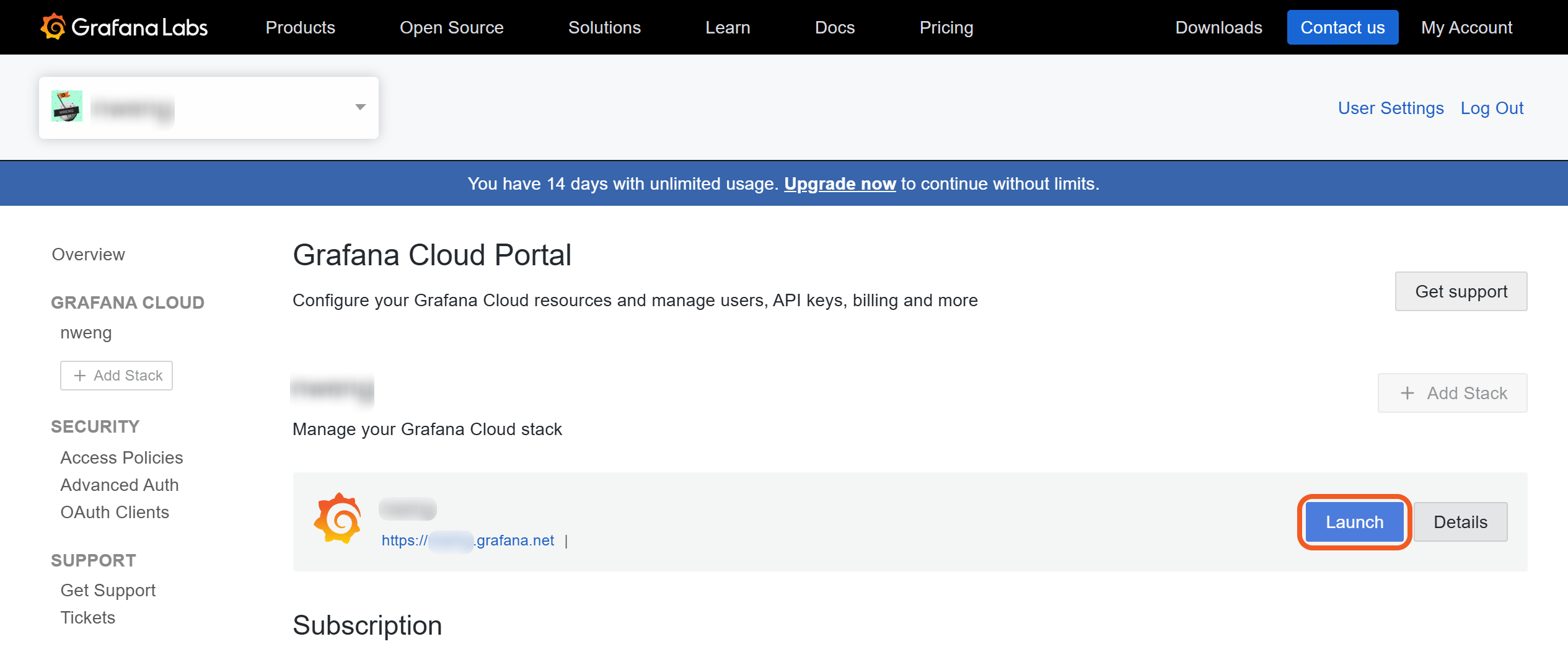Open My Account
The width and height of the screenshot is (1568, 657).
click(1466, 27)
